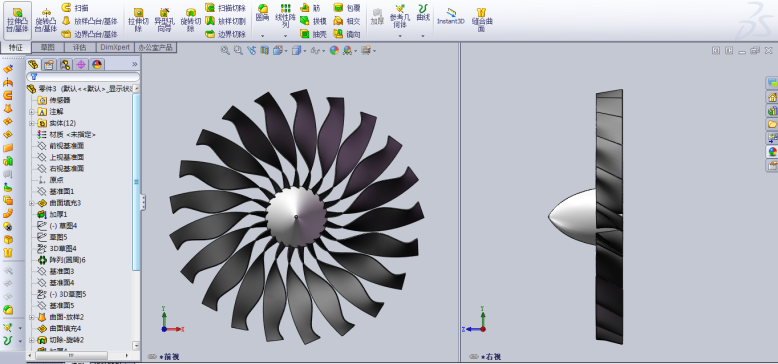Click the 相交 (Intersect) tool
Viewport: 778px width, 364px height.
(x=346, y=21)
